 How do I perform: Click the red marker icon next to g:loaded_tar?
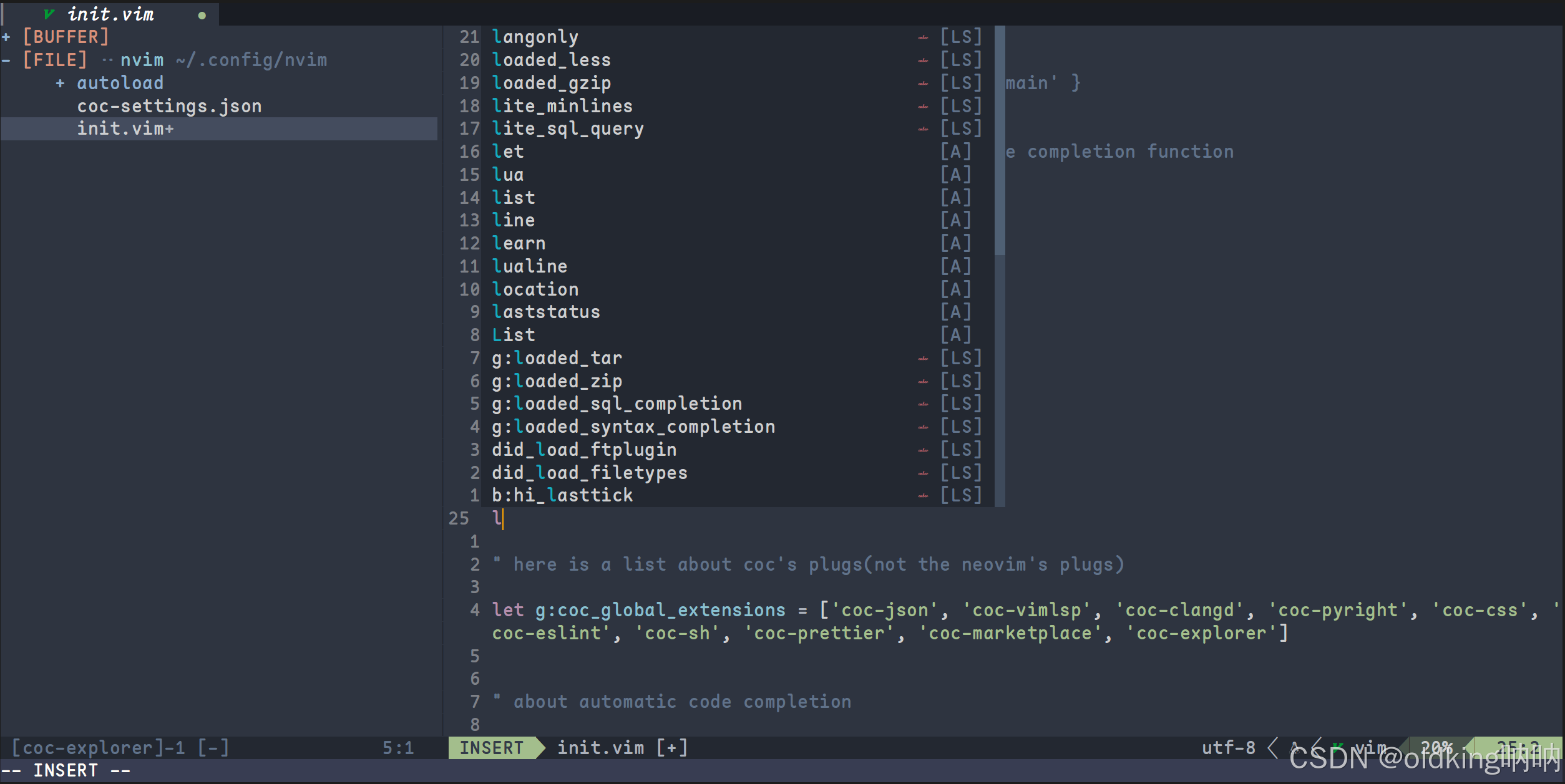pos(923,359)
